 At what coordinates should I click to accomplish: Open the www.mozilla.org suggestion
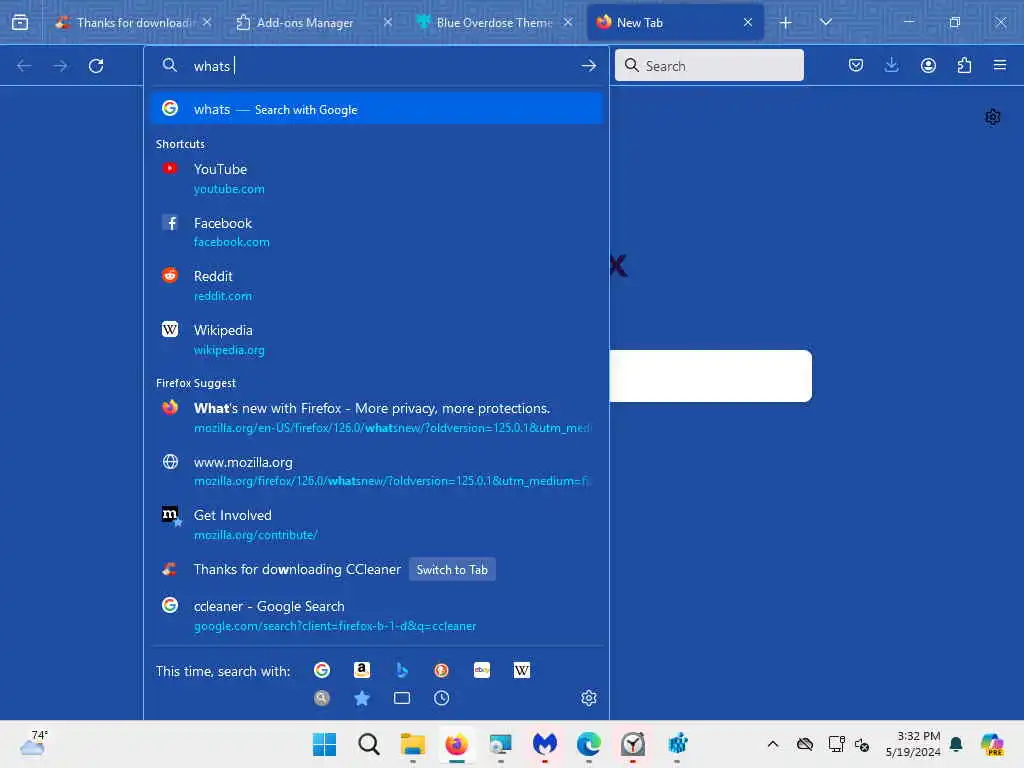click(x=376, y=472)
